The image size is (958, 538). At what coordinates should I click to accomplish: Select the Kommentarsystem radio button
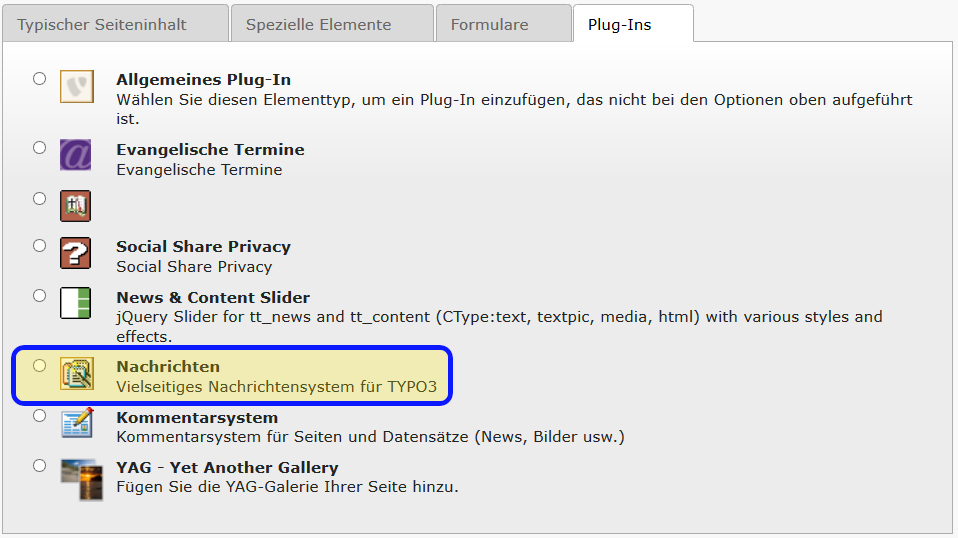[40, 415]
